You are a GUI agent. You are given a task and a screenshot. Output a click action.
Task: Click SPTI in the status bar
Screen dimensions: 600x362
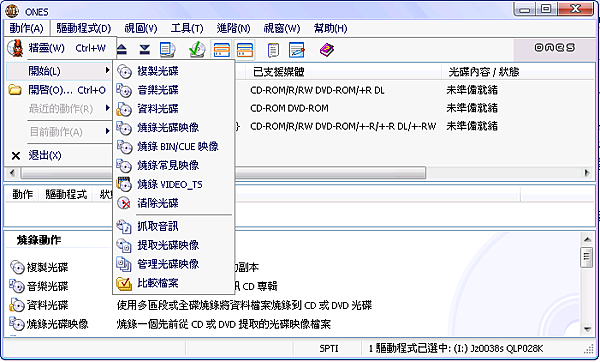point(329,349)
